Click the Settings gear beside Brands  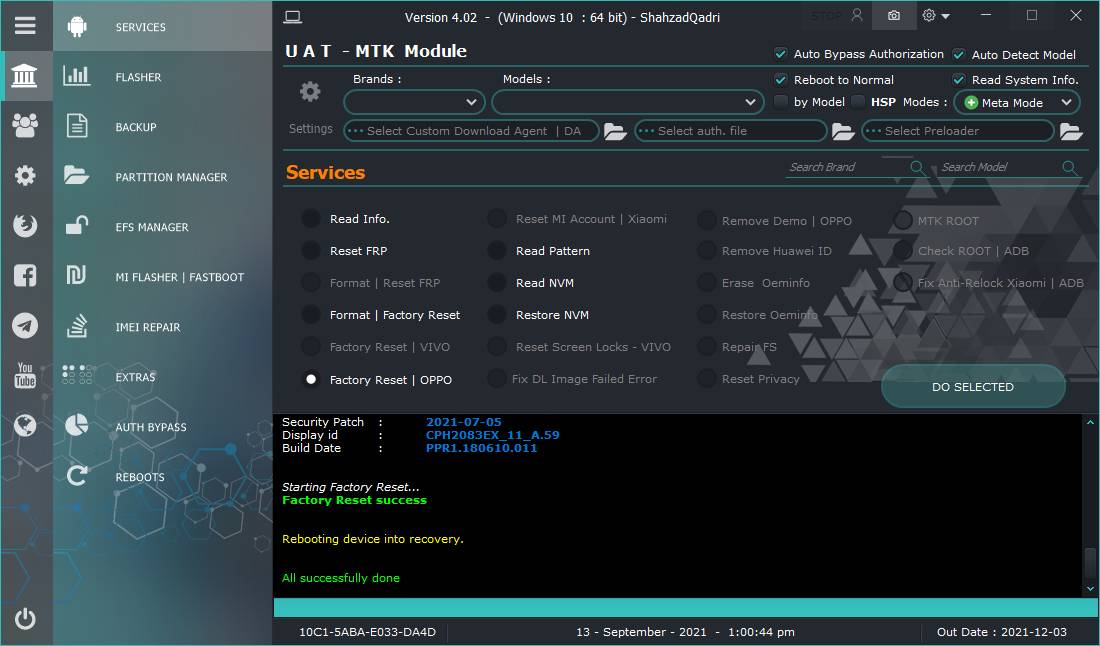(310, 92)
